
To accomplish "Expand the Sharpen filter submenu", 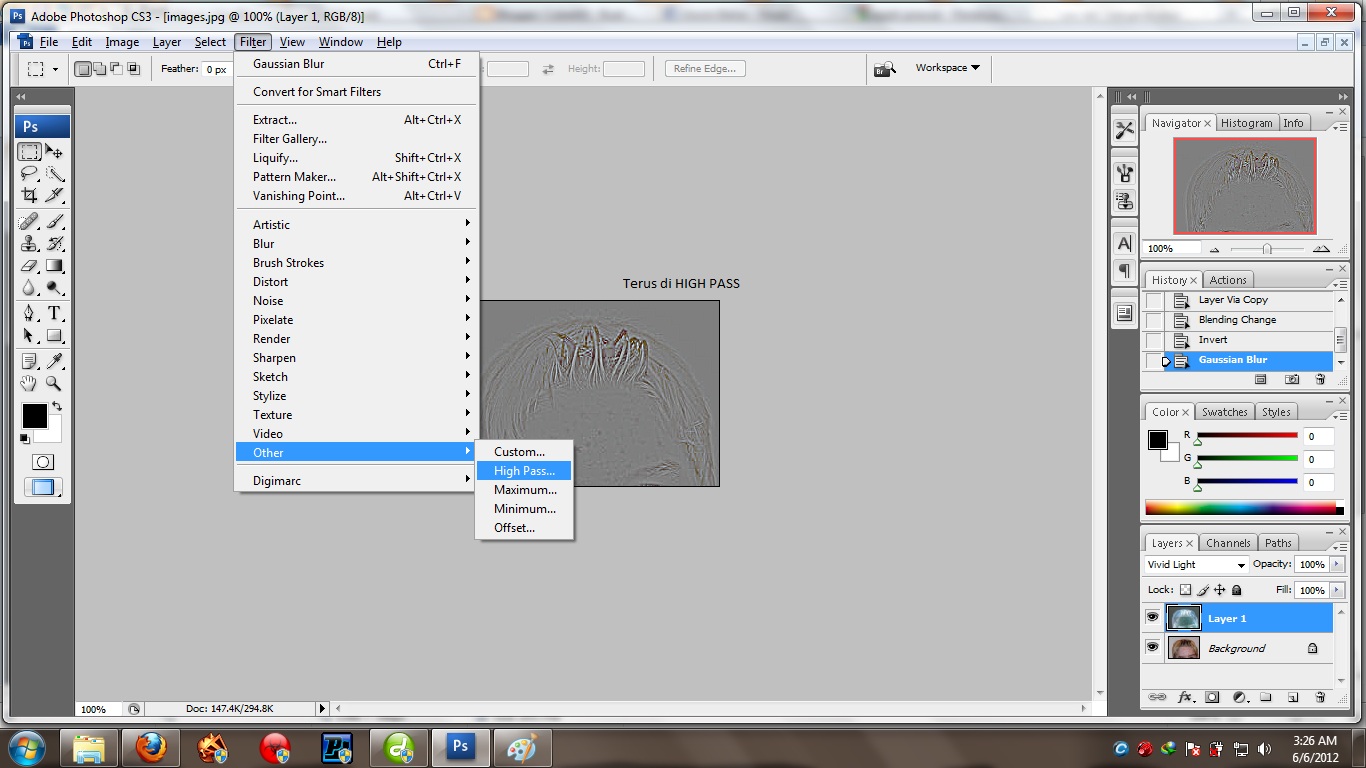I will click(x=357, y=358).
